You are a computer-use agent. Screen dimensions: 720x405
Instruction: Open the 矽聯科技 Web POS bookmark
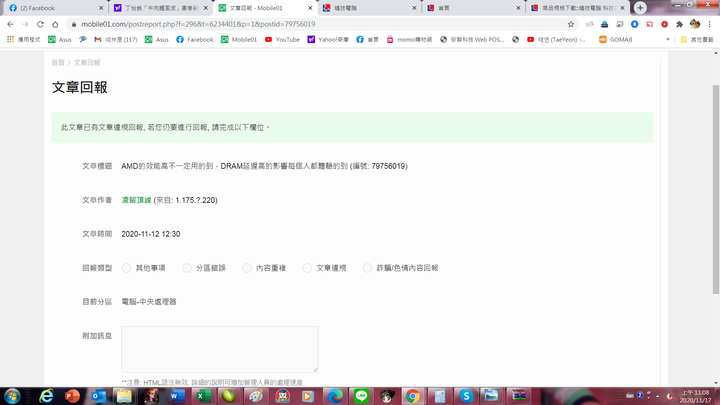(x=472, y=39)
